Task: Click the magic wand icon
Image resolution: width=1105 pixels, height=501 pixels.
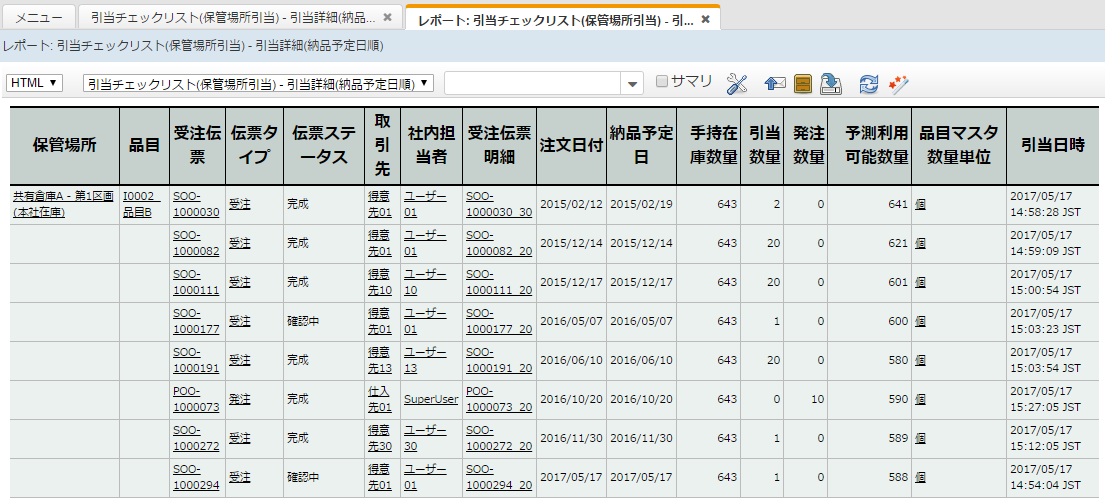Action: pyautogui.click(x=898, y=84)
